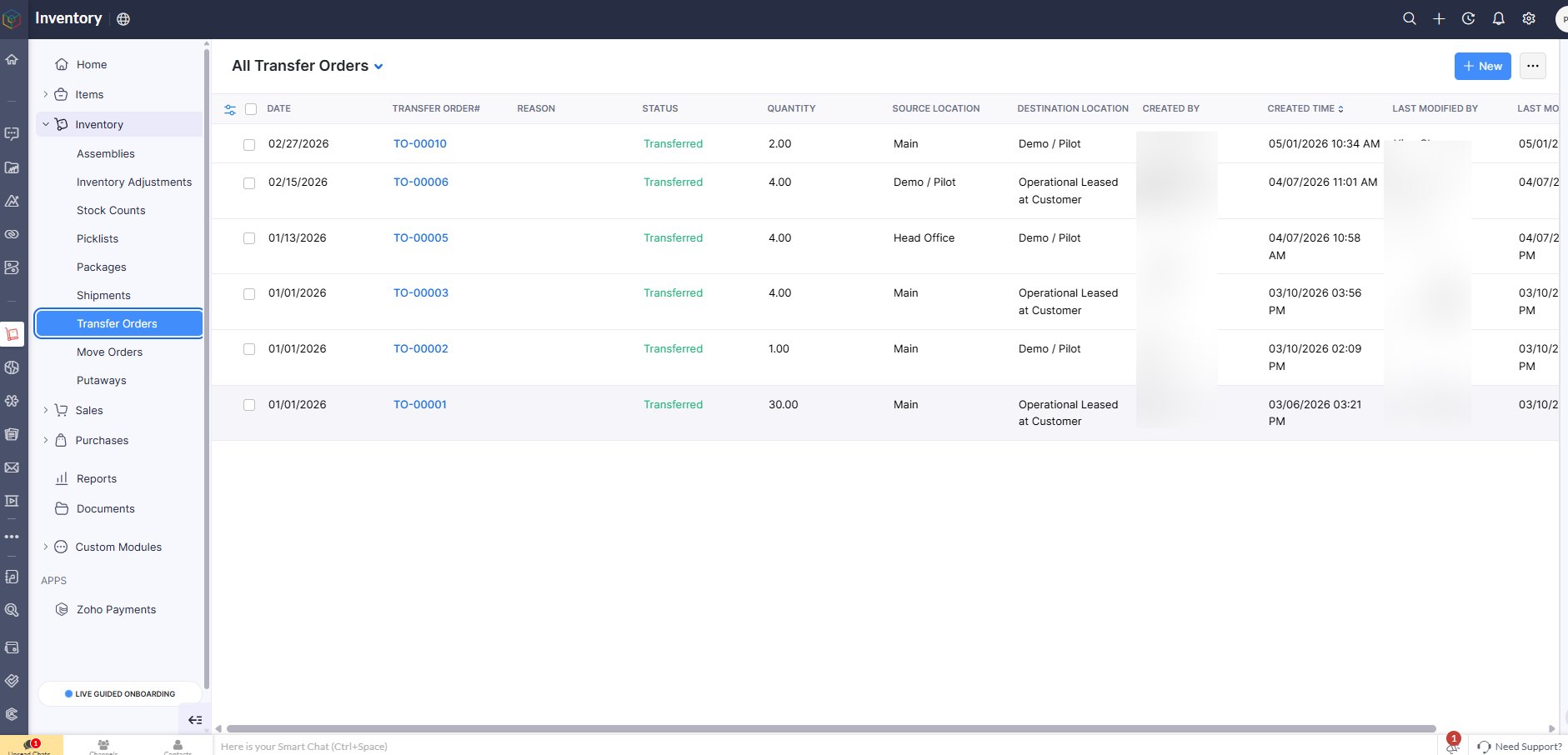Click the home icon in left app rail

coord(12,60)
